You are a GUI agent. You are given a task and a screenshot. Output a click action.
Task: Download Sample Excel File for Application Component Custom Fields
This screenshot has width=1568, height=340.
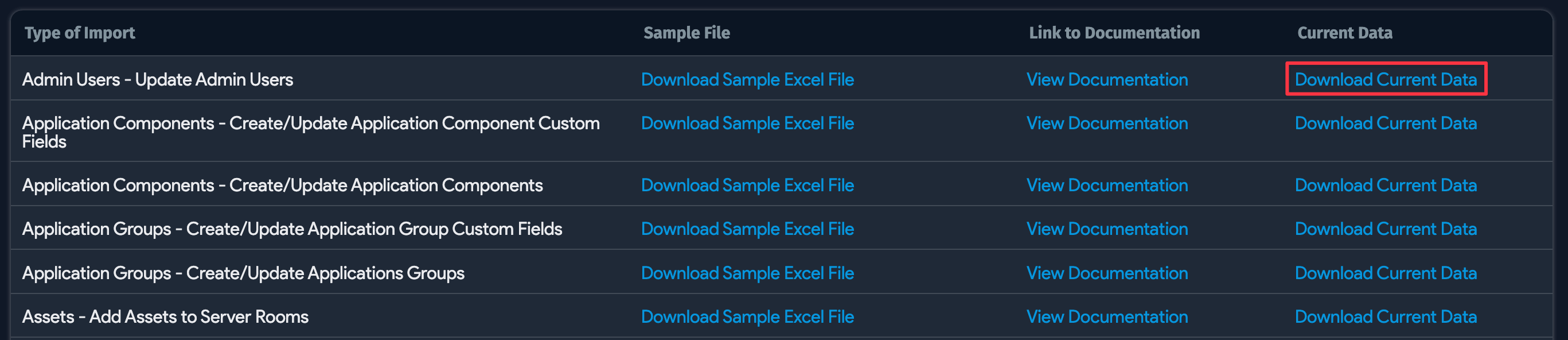click(748, 123)
